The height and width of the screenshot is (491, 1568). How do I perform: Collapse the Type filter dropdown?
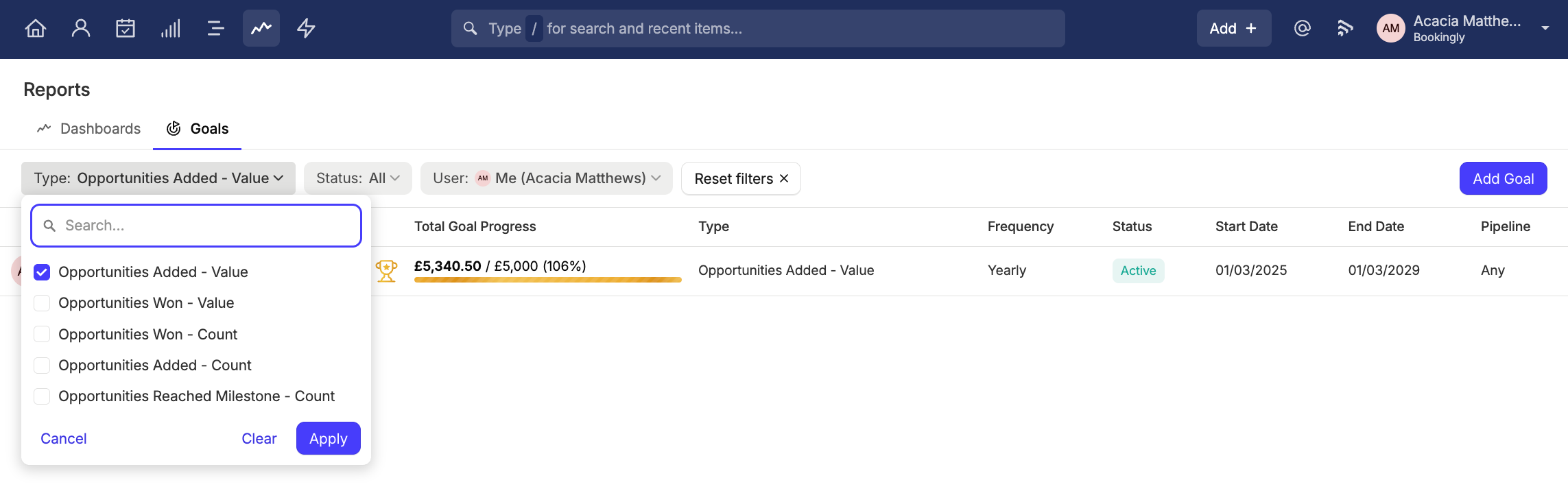tap(158, 178)
